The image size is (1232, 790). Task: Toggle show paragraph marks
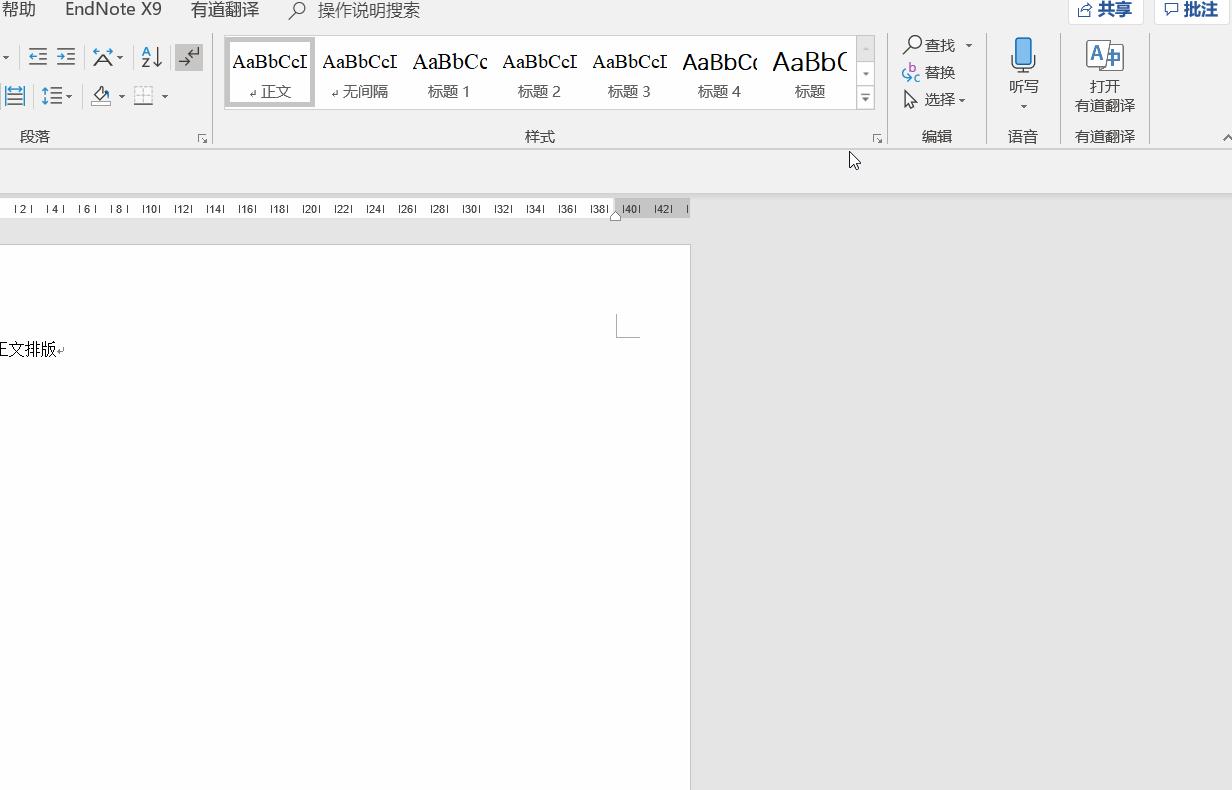point(189,57)
